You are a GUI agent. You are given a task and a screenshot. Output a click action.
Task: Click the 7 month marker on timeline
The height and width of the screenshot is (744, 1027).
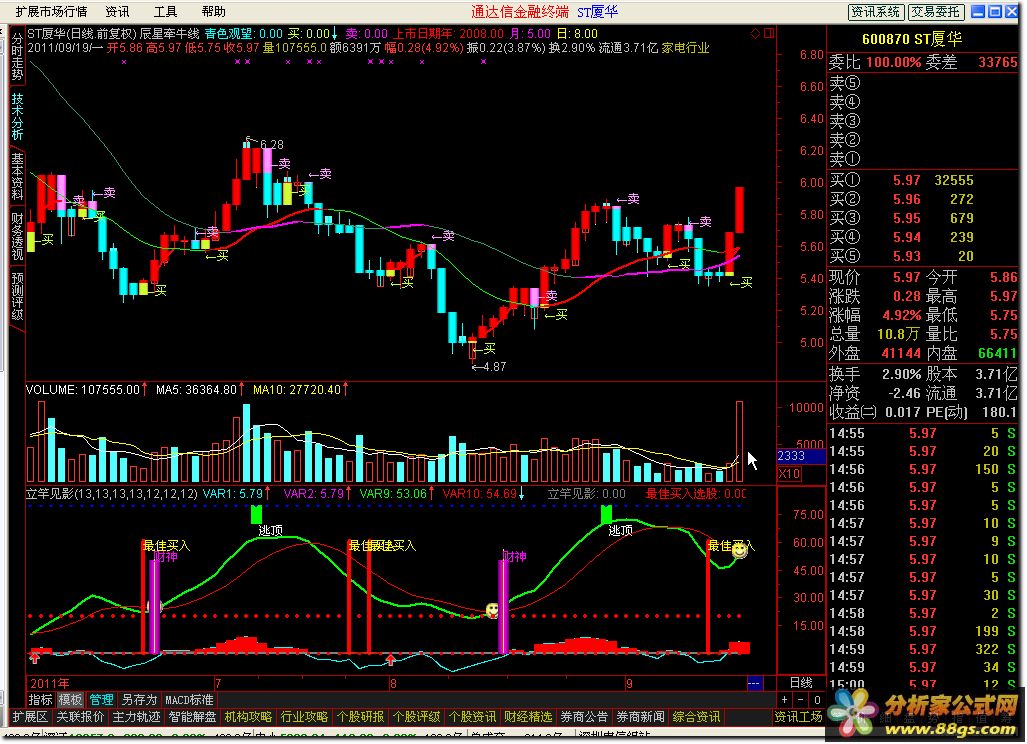pos(218,683)
